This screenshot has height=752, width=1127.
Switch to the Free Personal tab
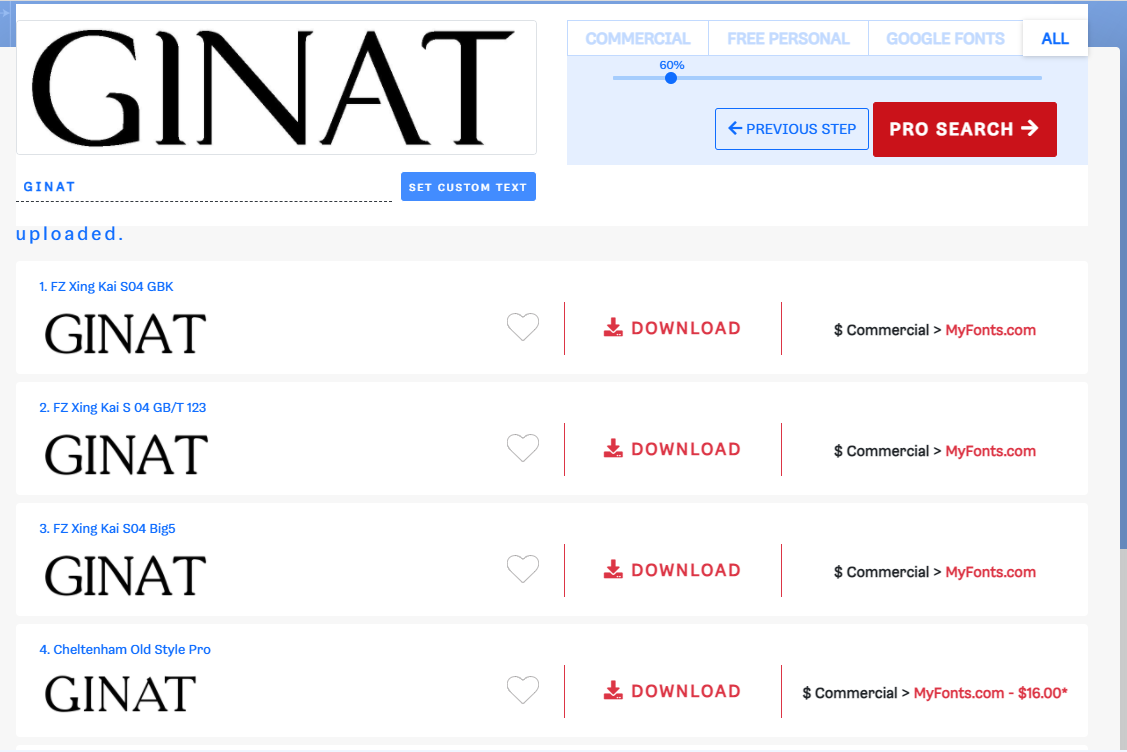788,39
